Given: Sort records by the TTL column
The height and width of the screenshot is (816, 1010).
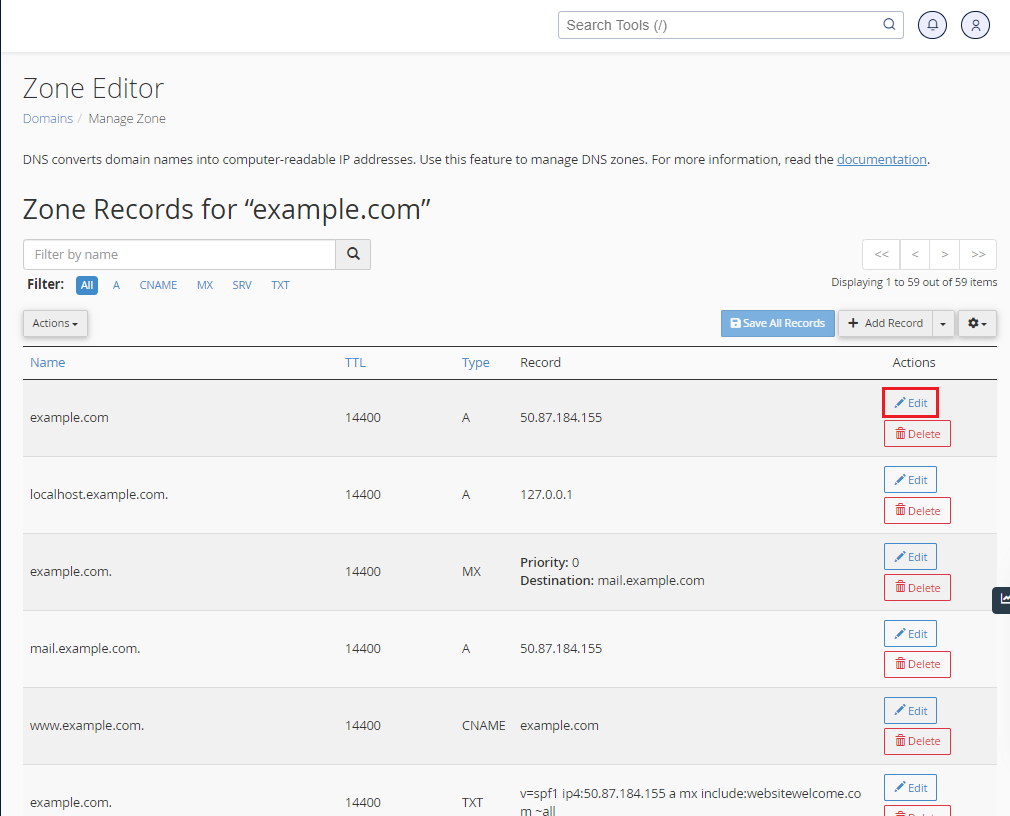Looking at the screenshot, I should [x=355, y=362].
